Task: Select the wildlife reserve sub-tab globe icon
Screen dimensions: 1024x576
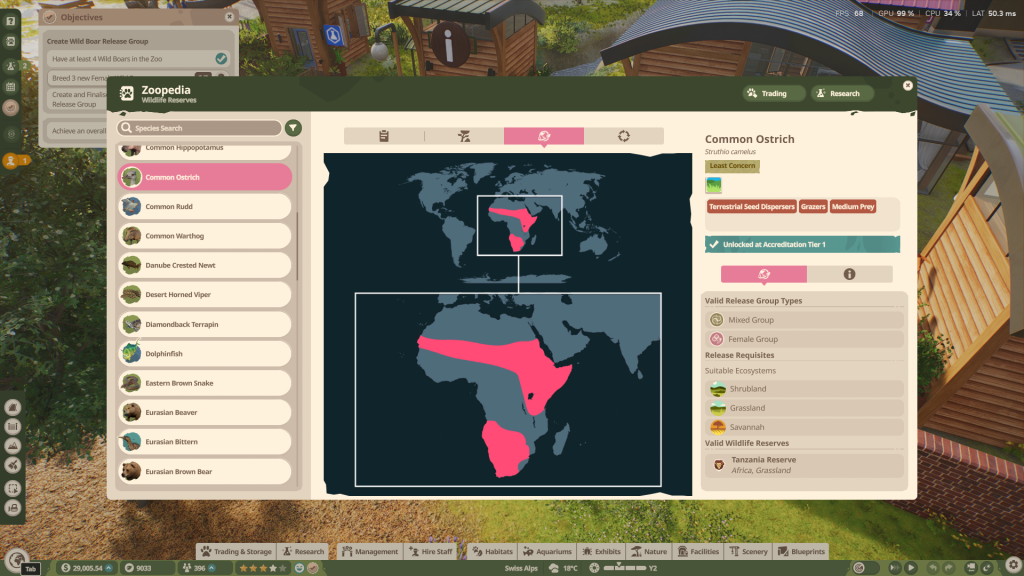Action: pyautogui.click(x=763, y=274)
